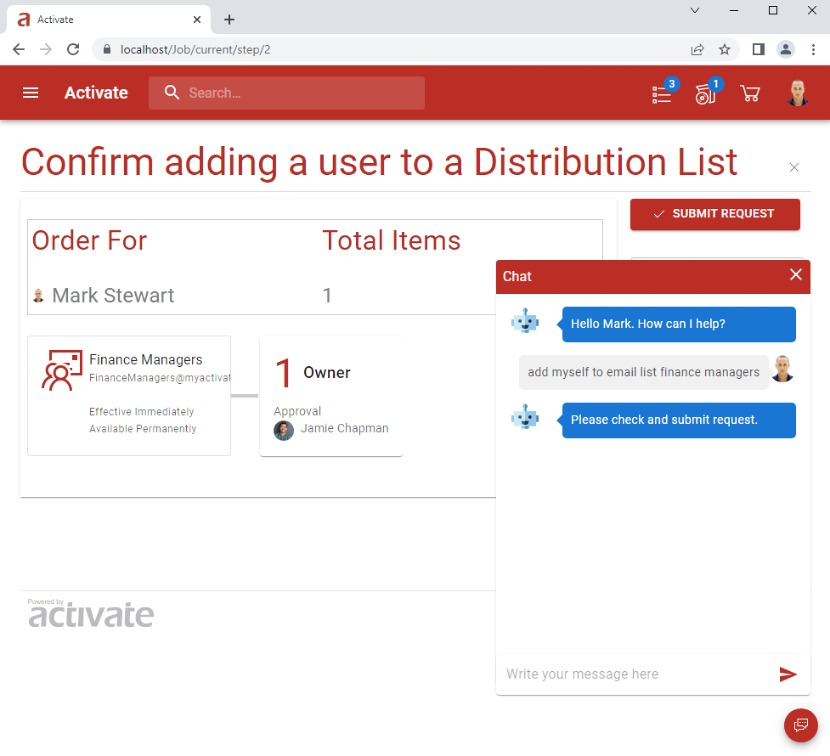Bookmark this page with the star icon

click(x=724, y=50)
